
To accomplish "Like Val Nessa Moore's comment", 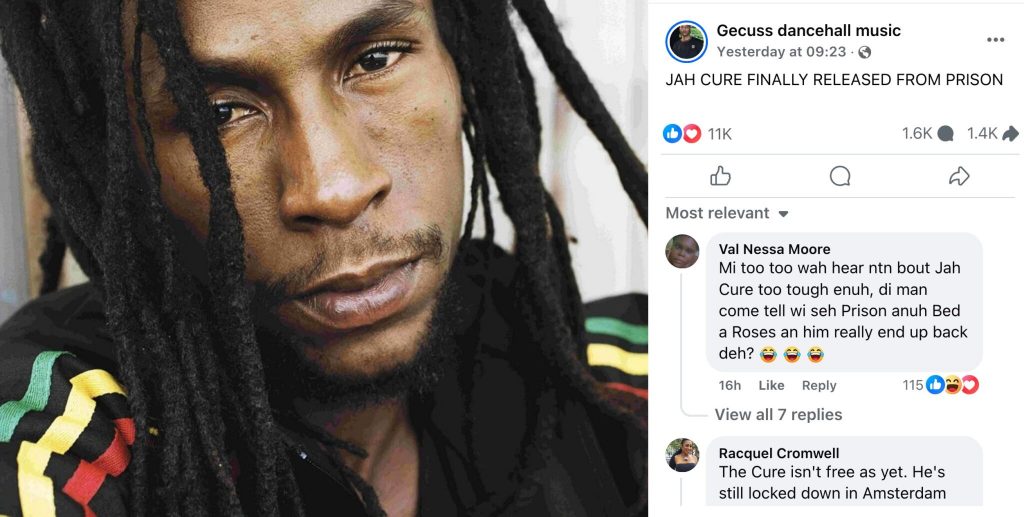I will tap(771, 386).
